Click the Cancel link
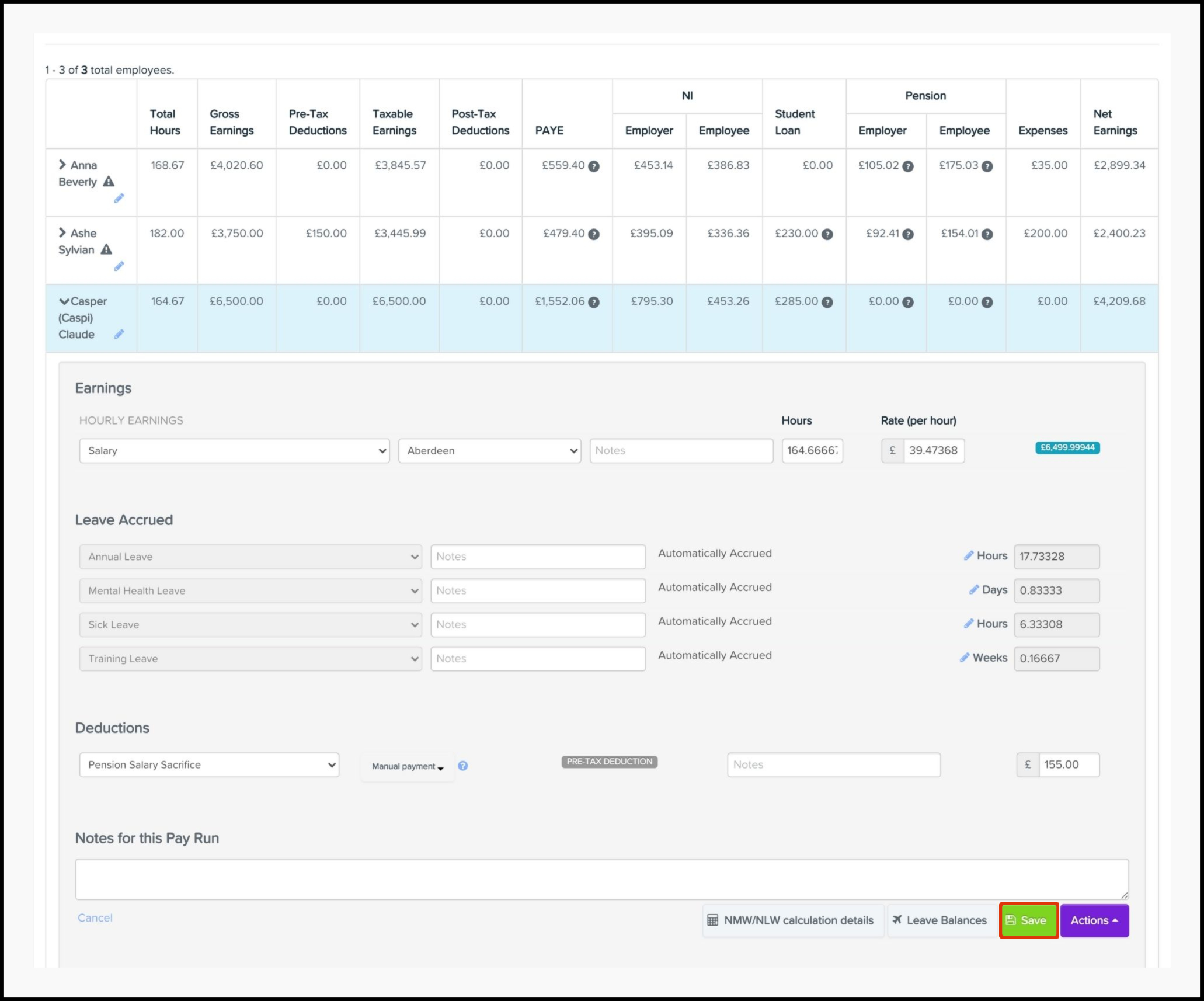 95,917
